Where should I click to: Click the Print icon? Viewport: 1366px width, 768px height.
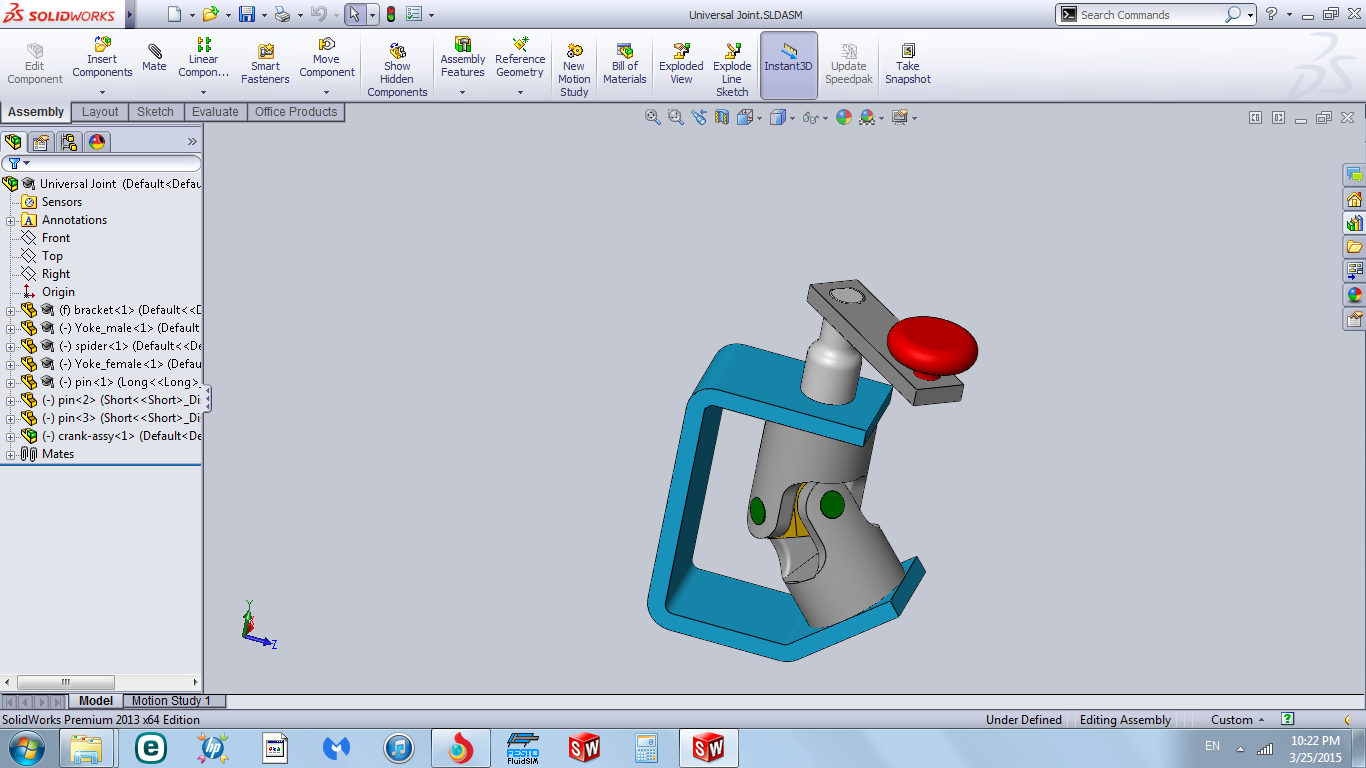tap(282, 14)
